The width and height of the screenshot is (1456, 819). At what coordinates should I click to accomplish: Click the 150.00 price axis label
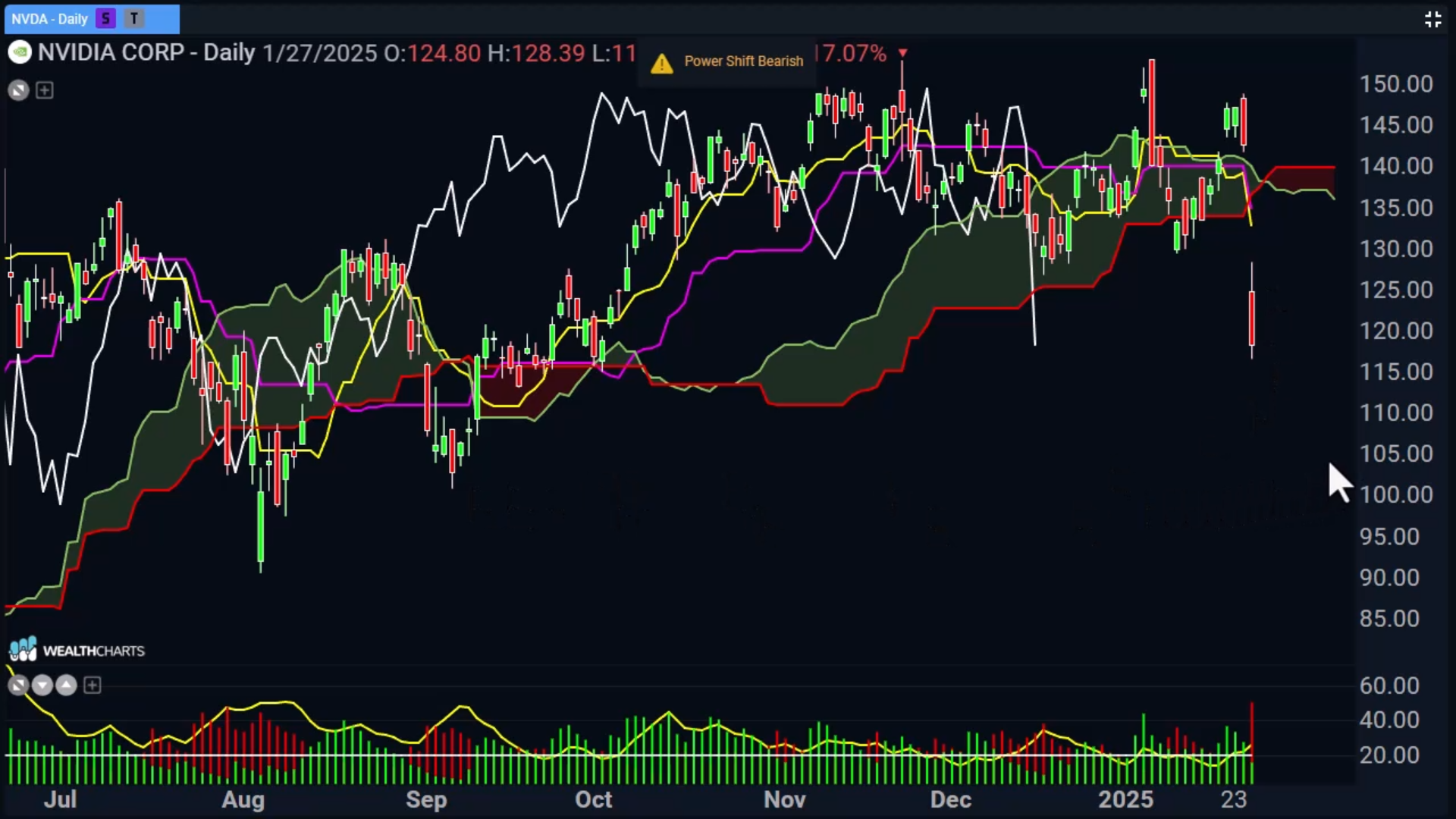(x=1396, y=84)
